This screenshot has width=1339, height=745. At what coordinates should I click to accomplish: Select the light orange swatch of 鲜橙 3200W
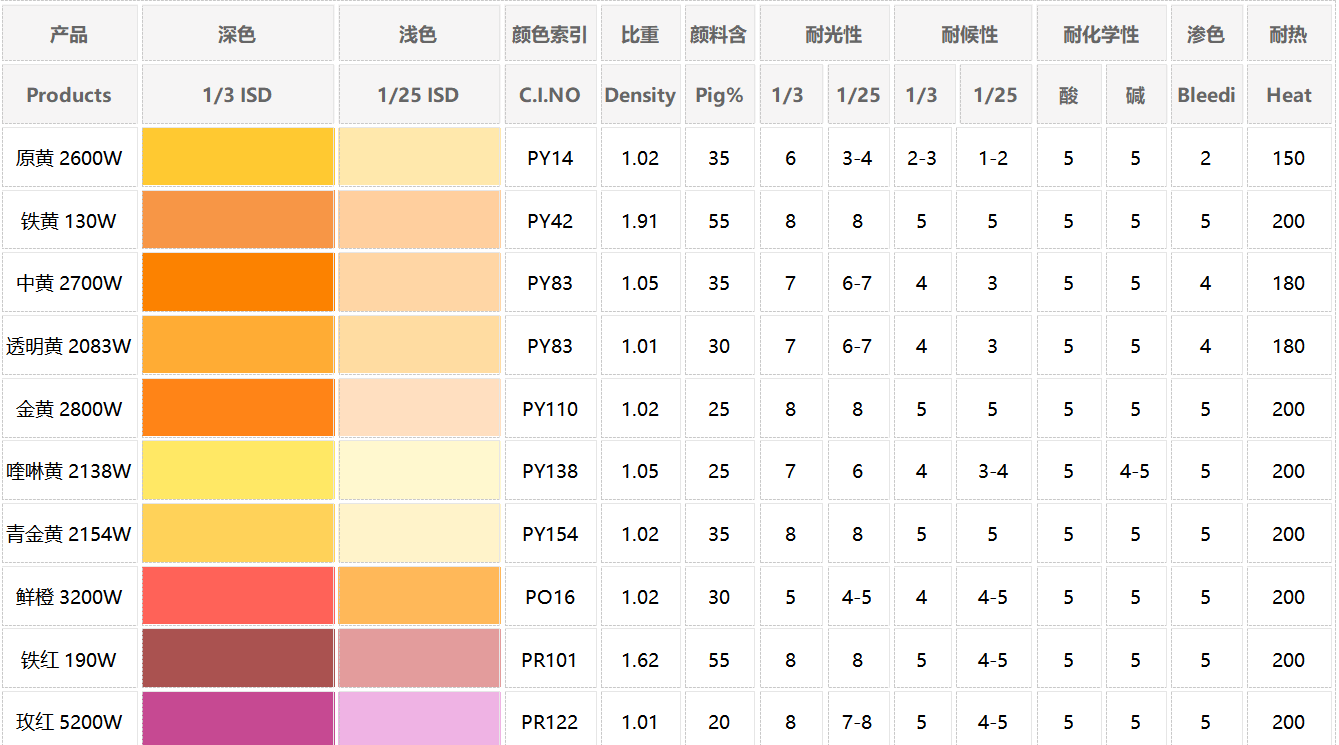[x=419, y=596]
